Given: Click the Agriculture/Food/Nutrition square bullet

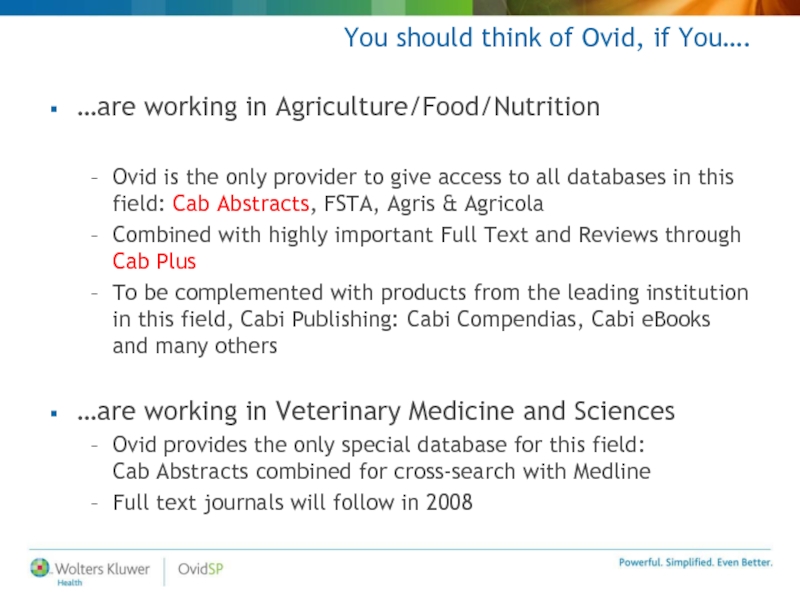Looking at the screenshot, I should [x=54, y=109].
